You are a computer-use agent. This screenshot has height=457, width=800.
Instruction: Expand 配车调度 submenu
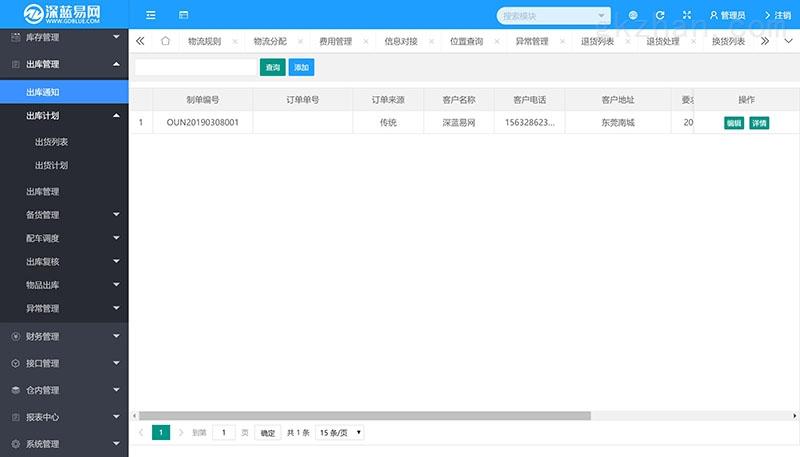pos(64,238)
